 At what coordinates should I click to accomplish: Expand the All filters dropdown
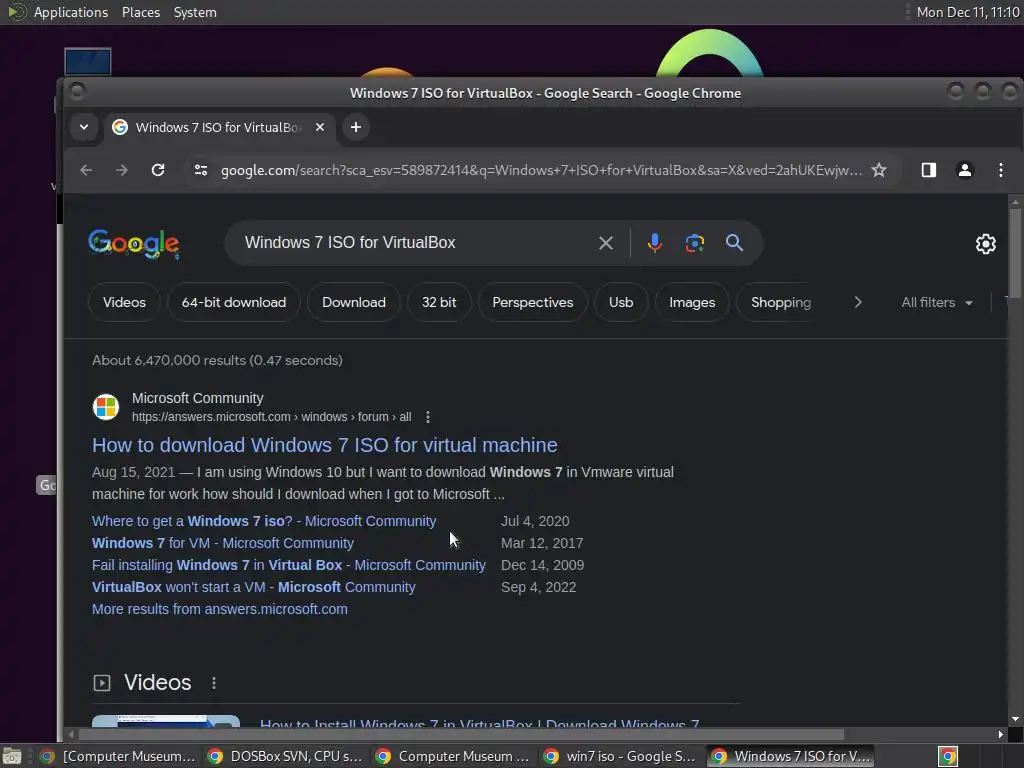[937, 302]
